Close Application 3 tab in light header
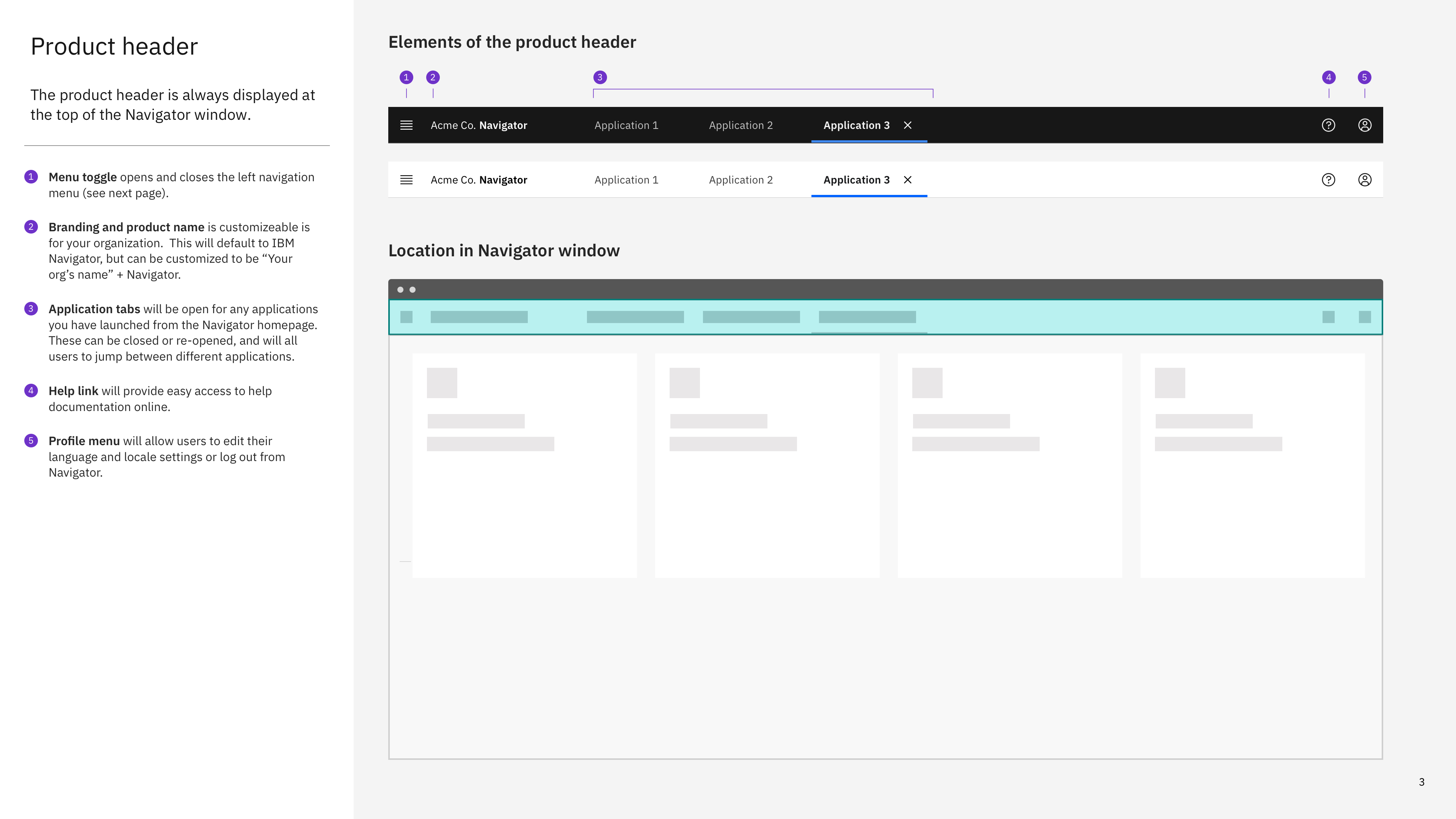 (x=907, y=180)
